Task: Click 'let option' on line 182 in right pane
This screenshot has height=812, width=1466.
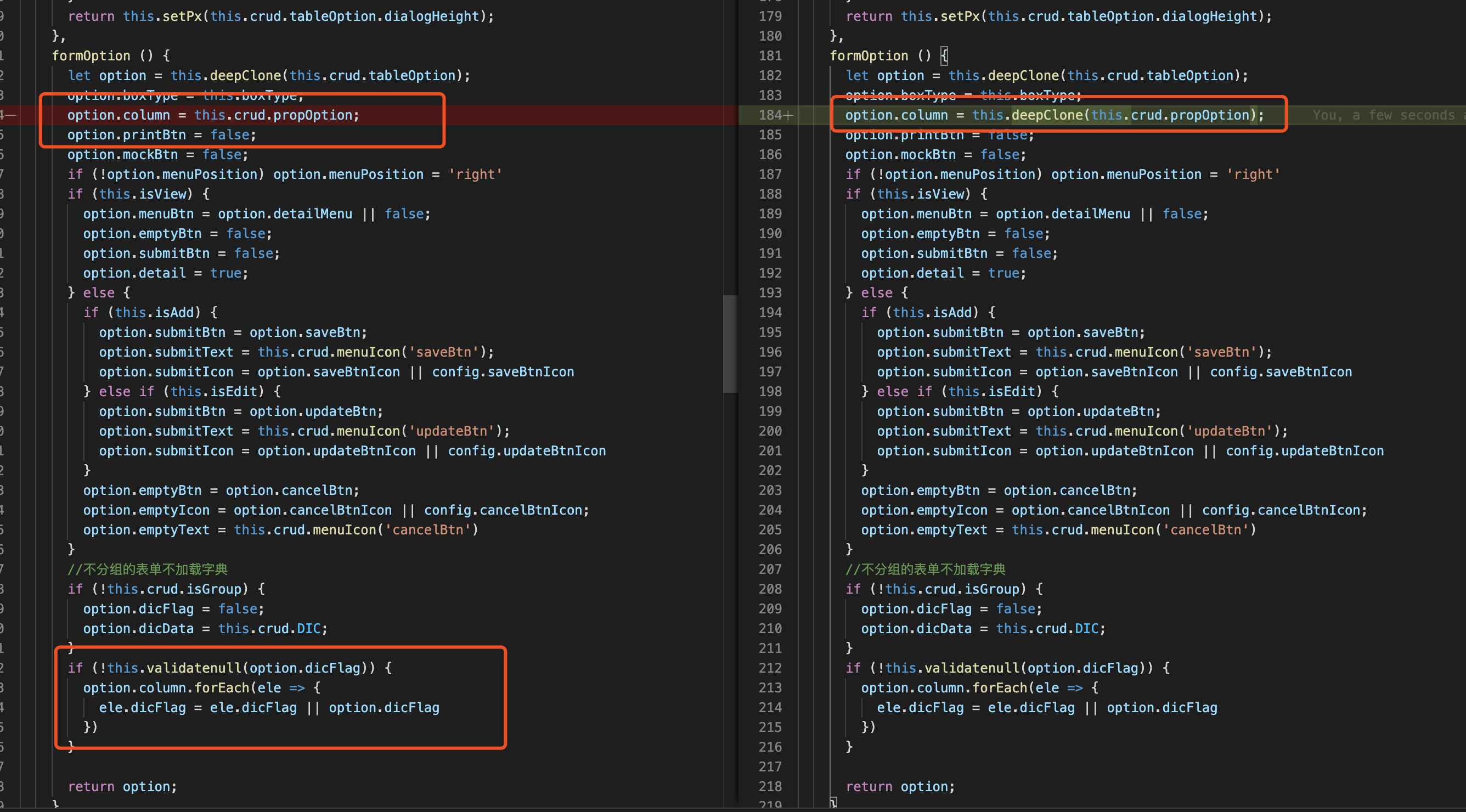Action: [885, 76]
